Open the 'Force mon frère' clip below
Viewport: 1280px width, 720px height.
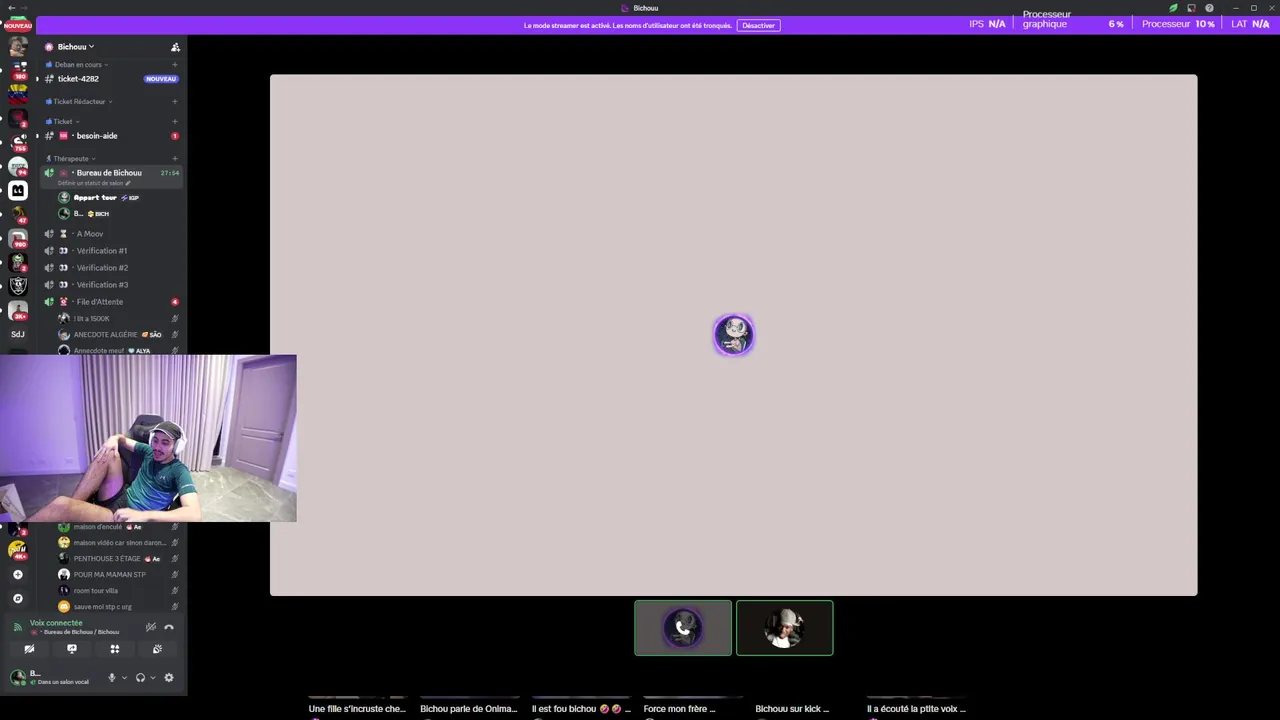(680, 709)
